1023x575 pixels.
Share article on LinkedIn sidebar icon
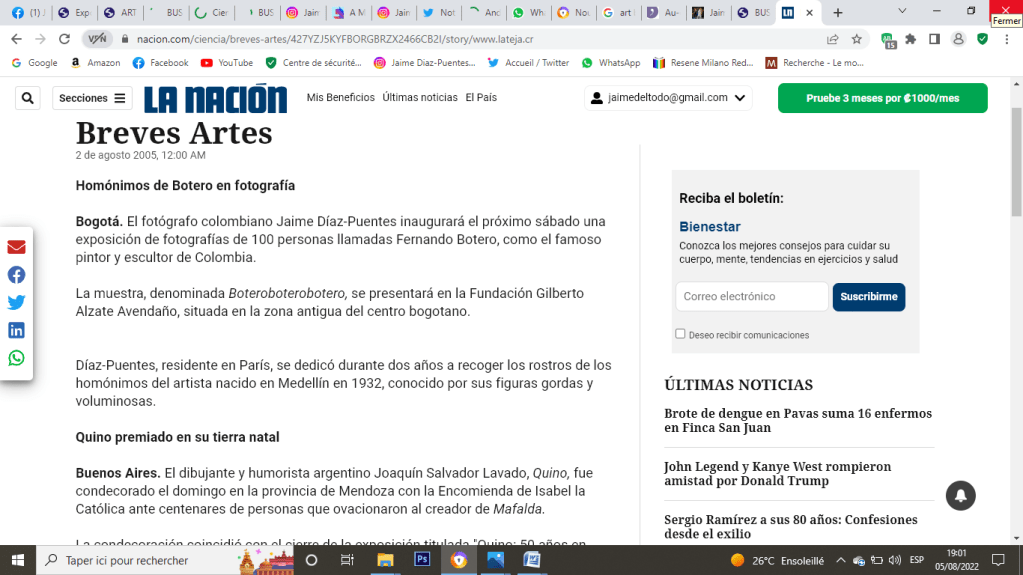click(x=17, y=330)
